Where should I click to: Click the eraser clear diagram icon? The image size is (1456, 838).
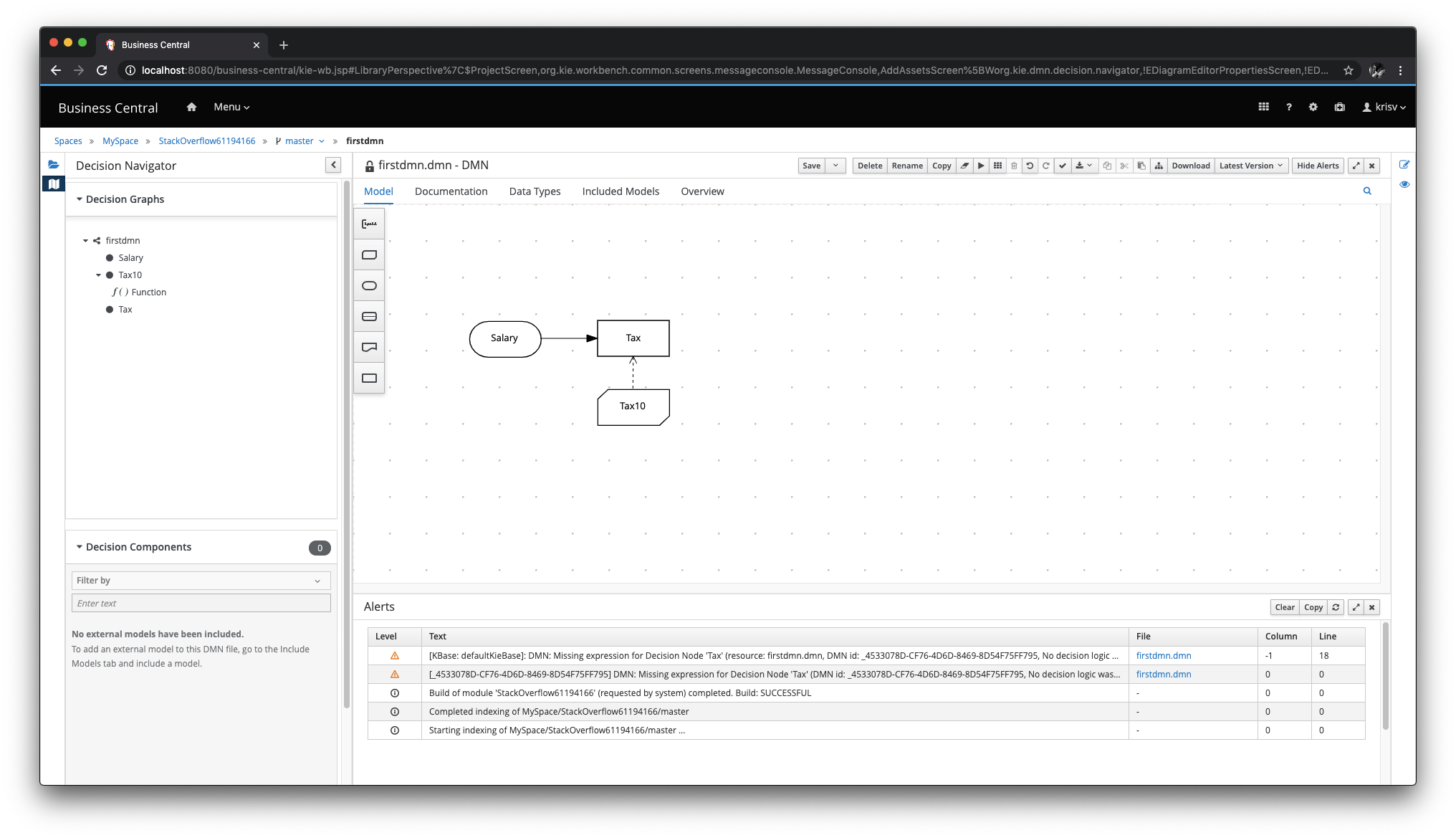click(964, 166)
